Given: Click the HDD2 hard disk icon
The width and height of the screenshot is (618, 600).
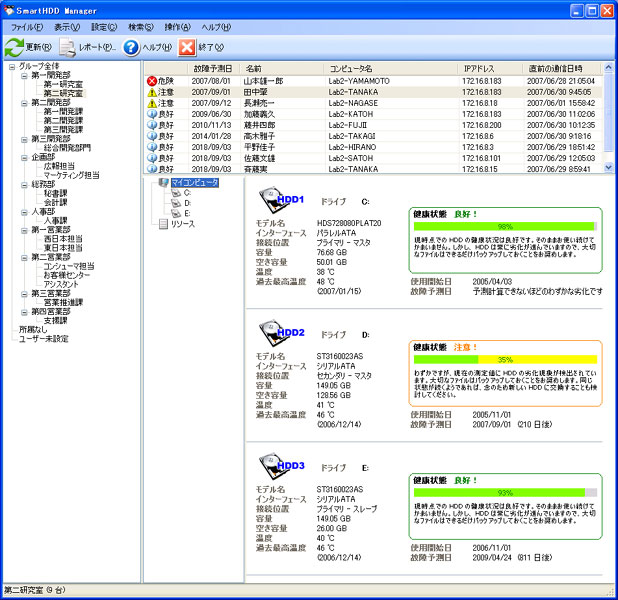Looking at the screenshot, I should (272, 334).
